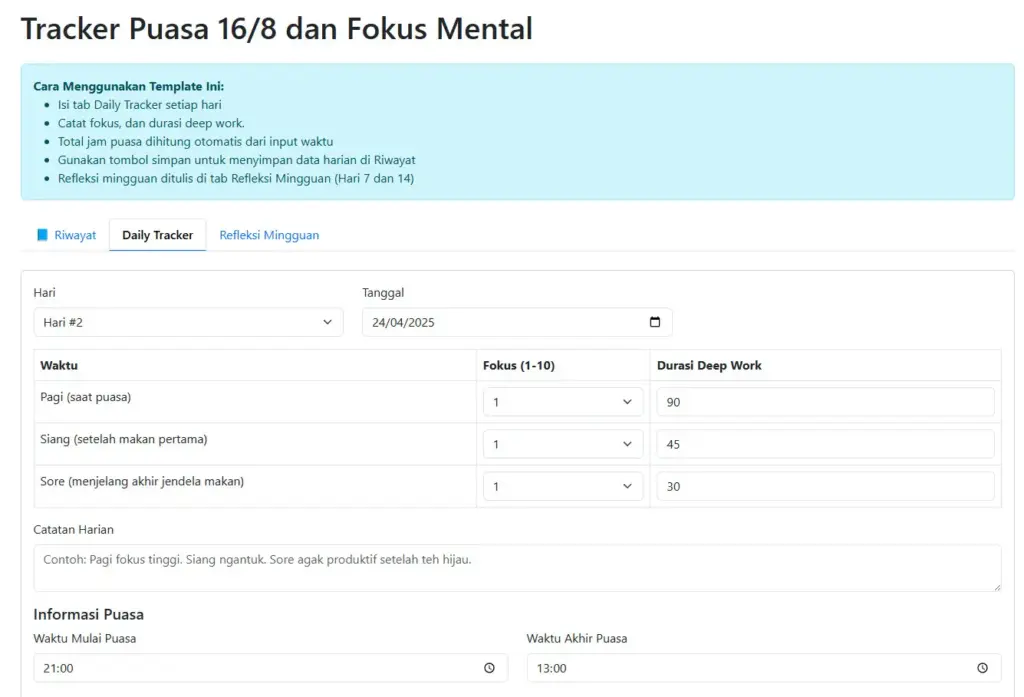Click the Siang deep work duration field
Viewport: 1024px width, 697px height.
point(825,444)
